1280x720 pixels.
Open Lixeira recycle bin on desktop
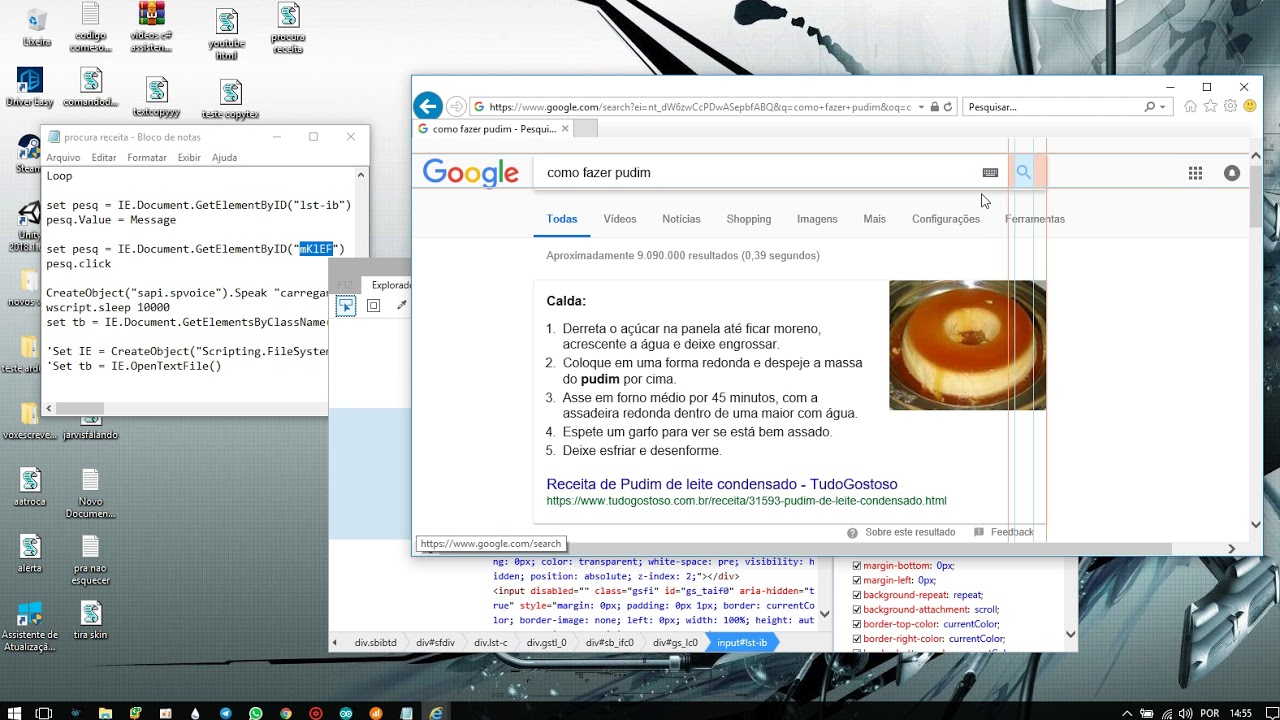click(x=37, y=27)
